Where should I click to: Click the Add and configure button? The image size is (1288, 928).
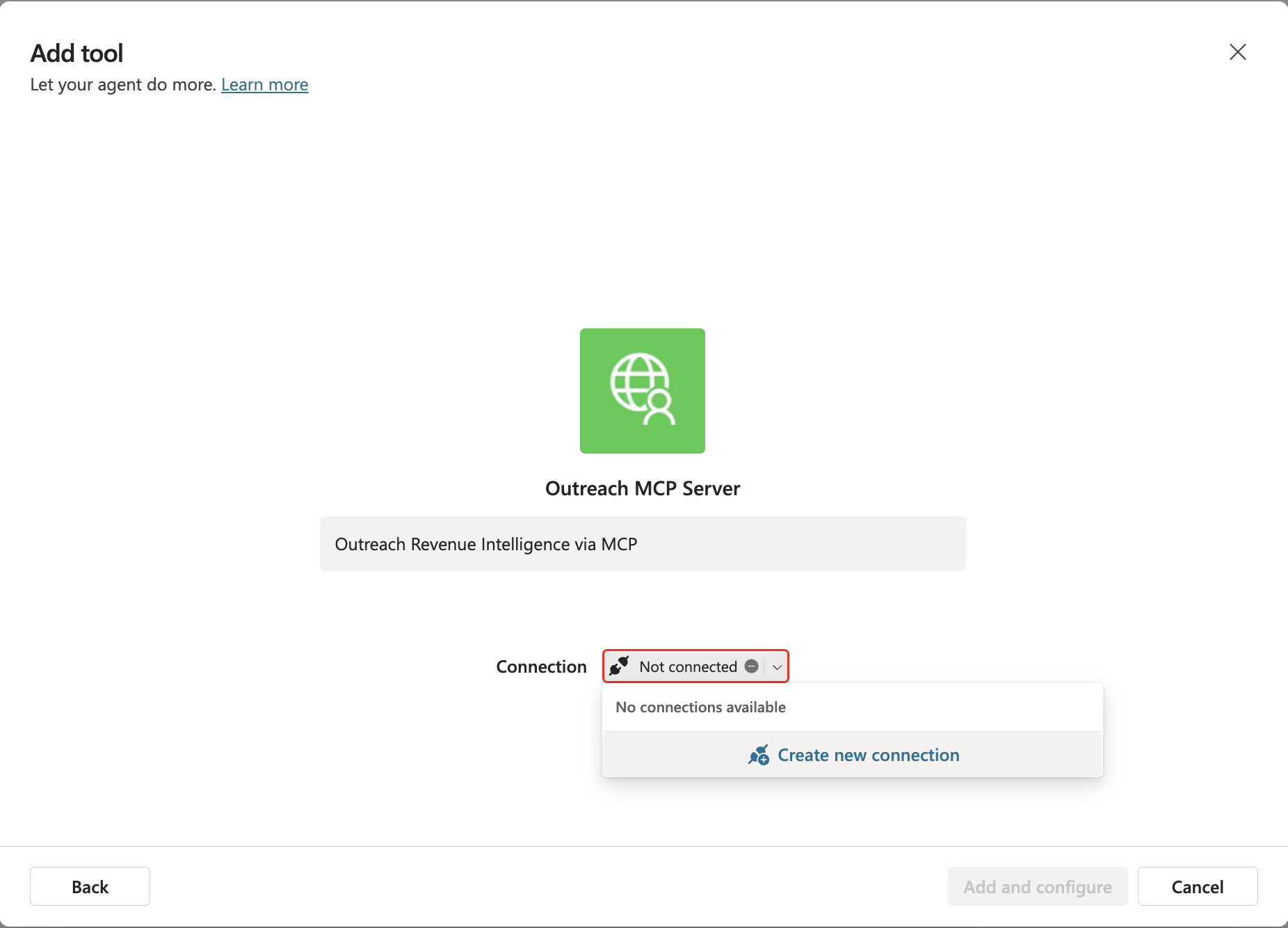pos(1038,887)
